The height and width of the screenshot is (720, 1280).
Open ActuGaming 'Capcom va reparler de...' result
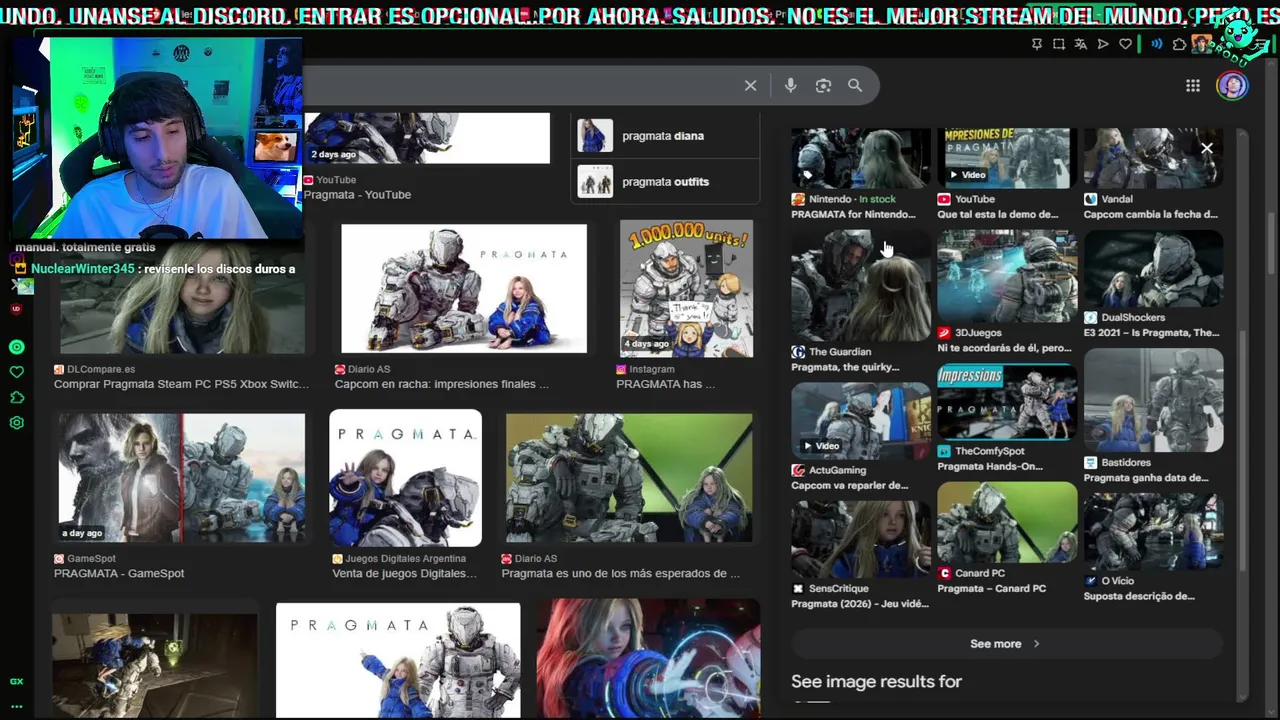click(x=850, y=486)
